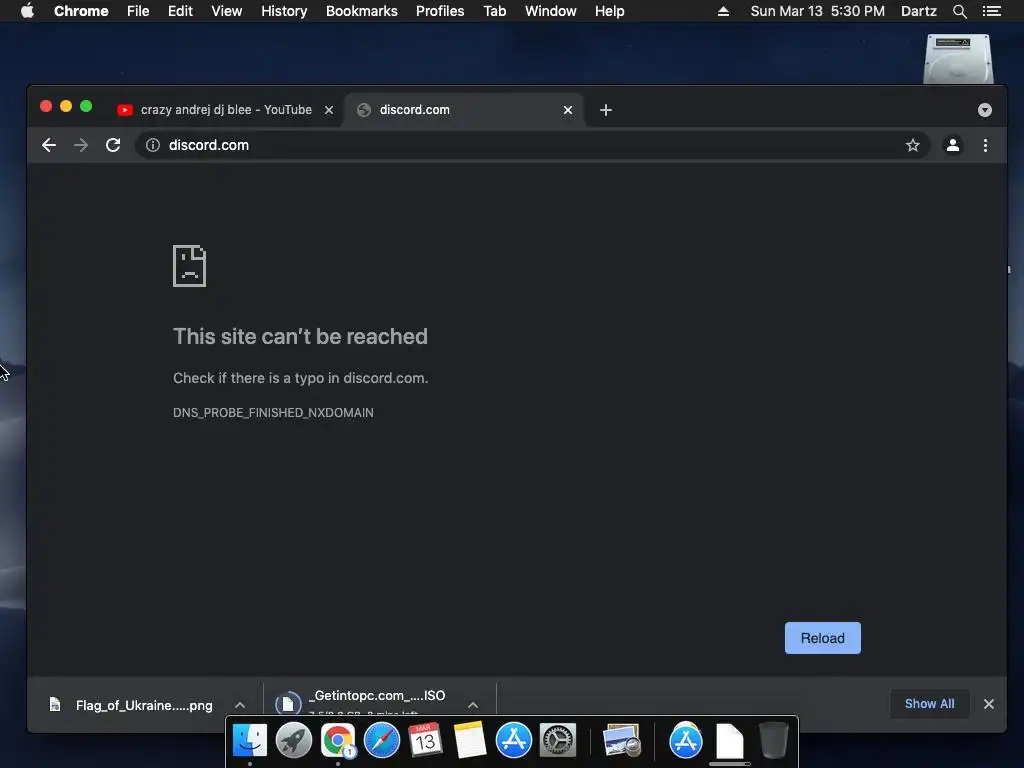Select the discord.com tab
The width and height of the screenshot is (1024, 768).
[464, 110]
